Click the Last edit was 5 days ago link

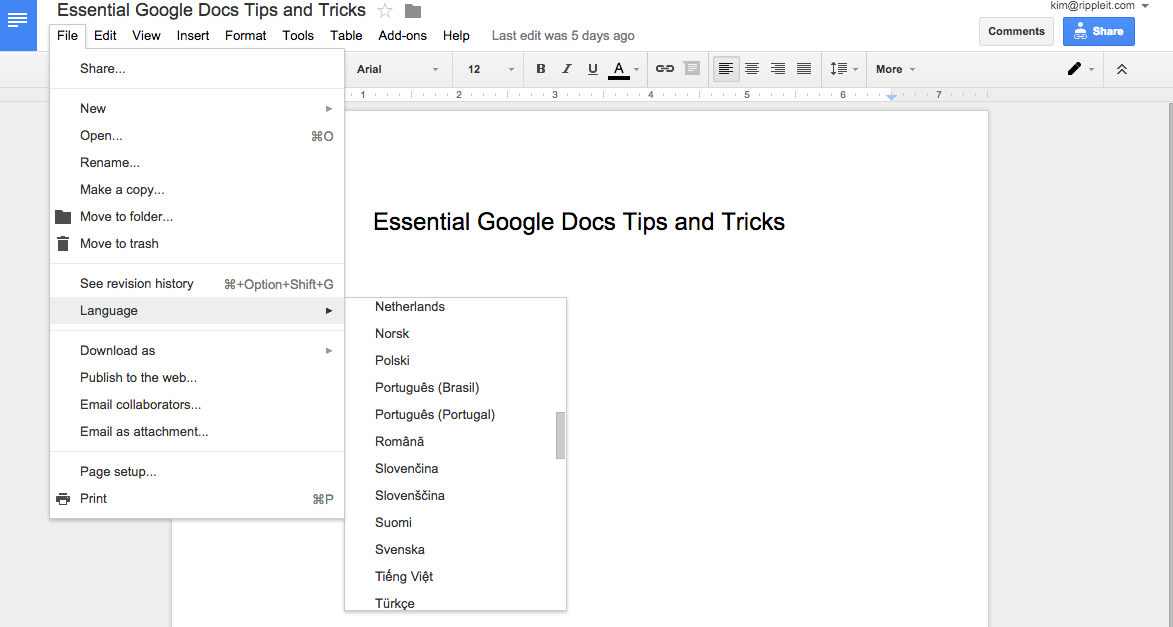pos(563,35)
